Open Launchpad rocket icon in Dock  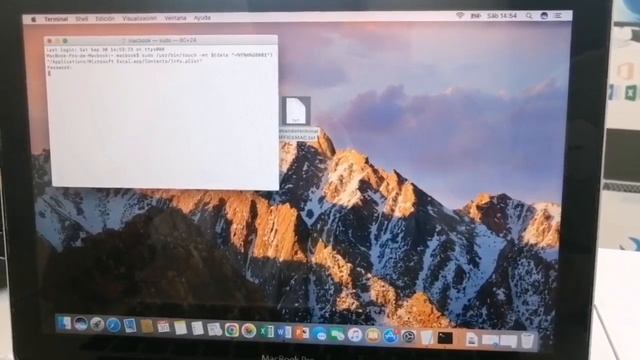pyautogui.click(x=97, y=324)
